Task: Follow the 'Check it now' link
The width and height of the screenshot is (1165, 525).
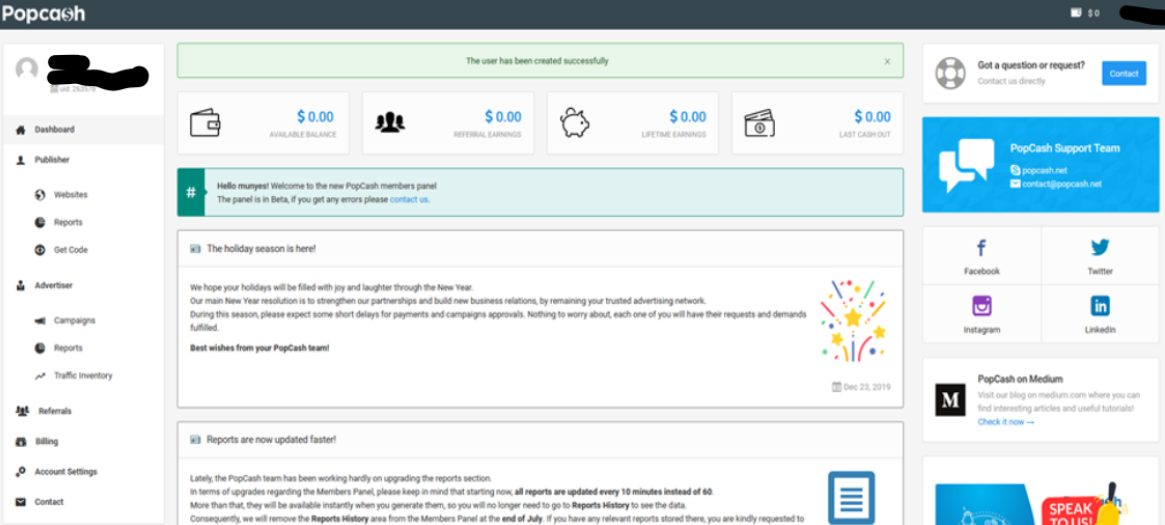Action: [1005, 422]
